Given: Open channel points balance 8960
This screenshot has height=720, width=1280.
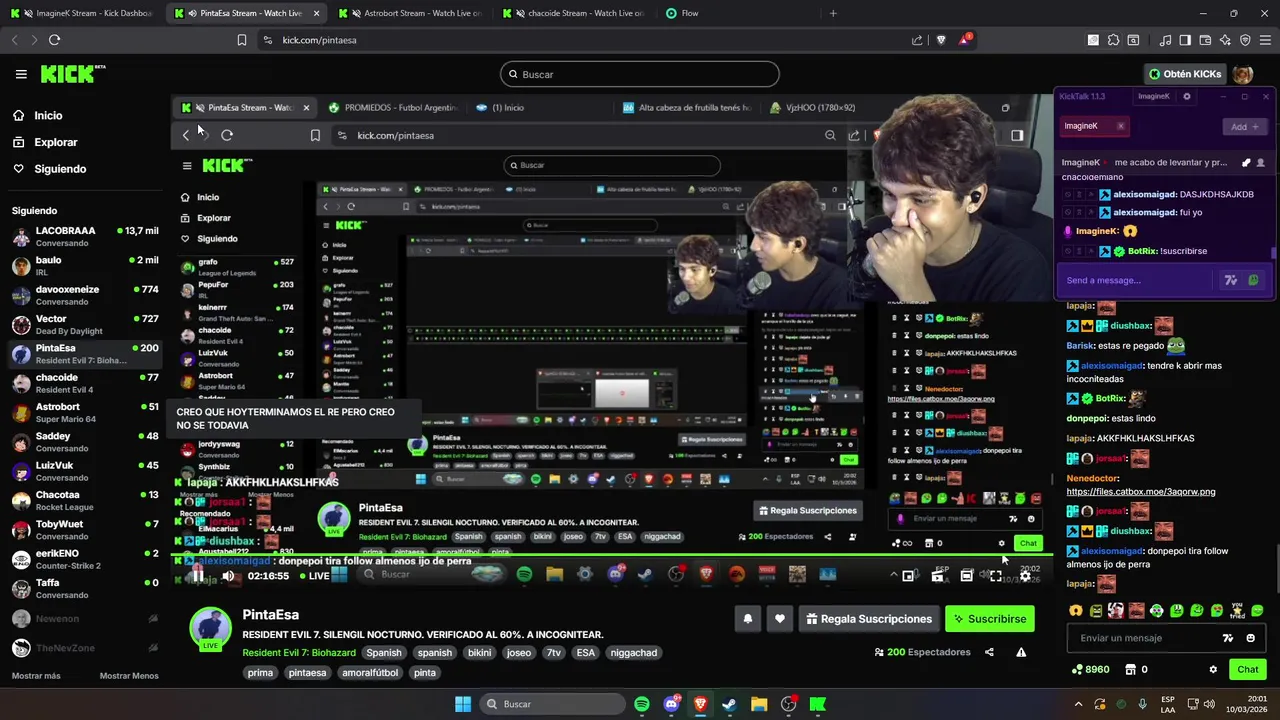Looking at the screenshot, I should 1090,670.
